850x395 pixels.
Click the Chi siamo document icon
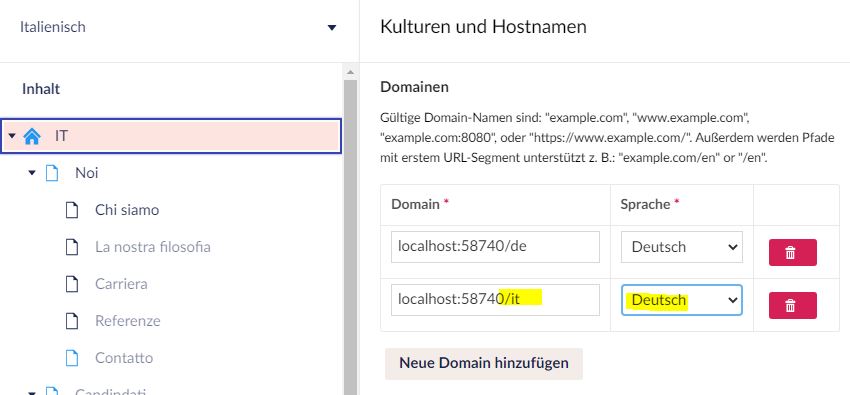pos(72,210)
